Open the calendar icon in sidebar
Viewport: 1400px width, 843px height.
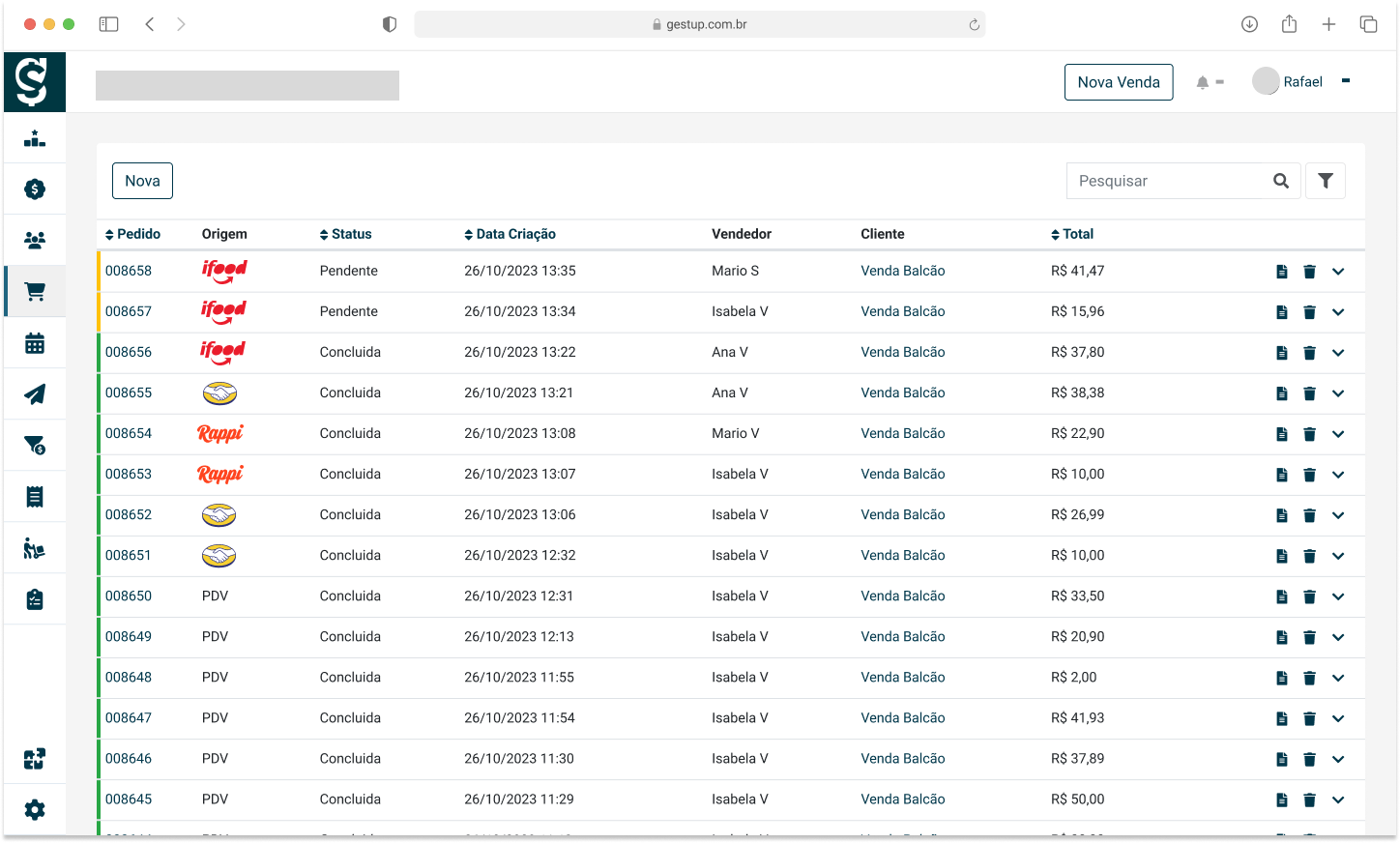coord(35,343)
